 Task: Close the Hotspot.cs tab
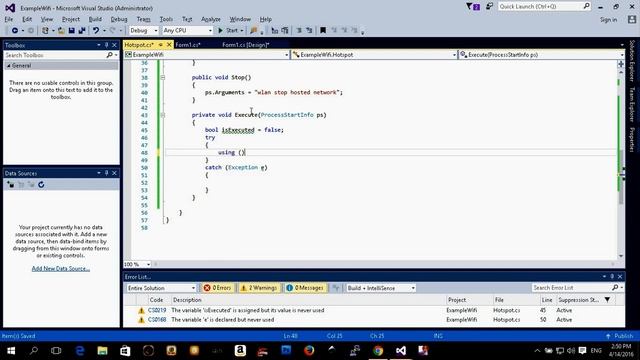(169, 45)
